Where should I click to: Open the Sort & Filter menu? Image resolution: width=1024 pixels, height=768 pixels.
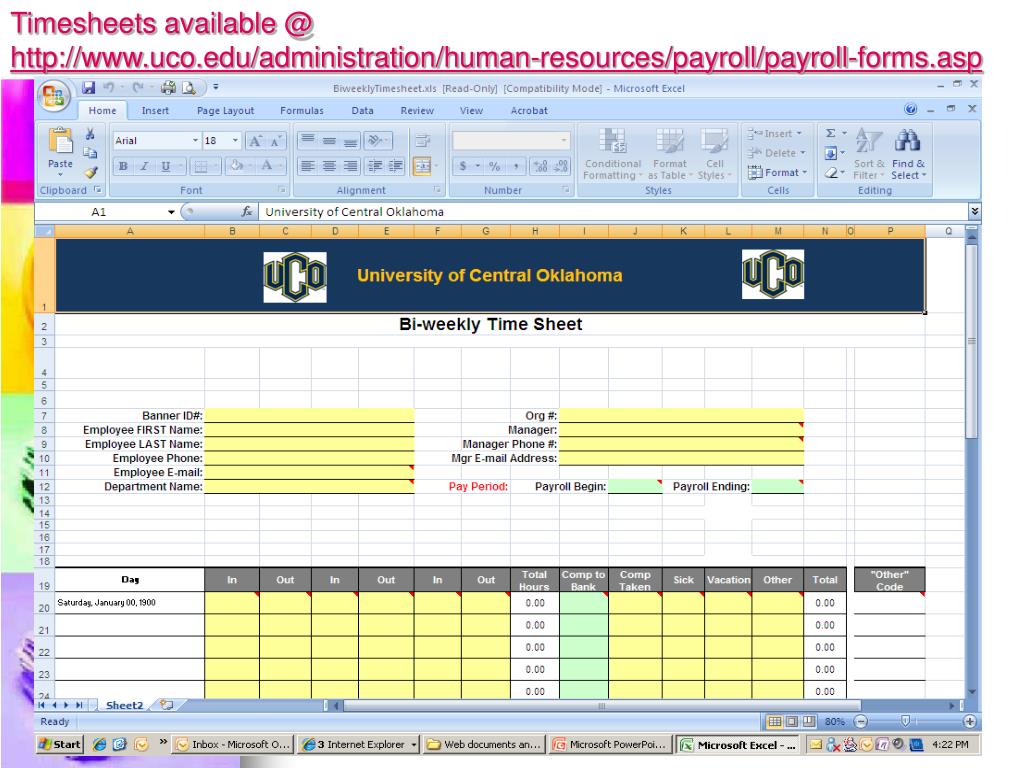click(x=869, y=154)
